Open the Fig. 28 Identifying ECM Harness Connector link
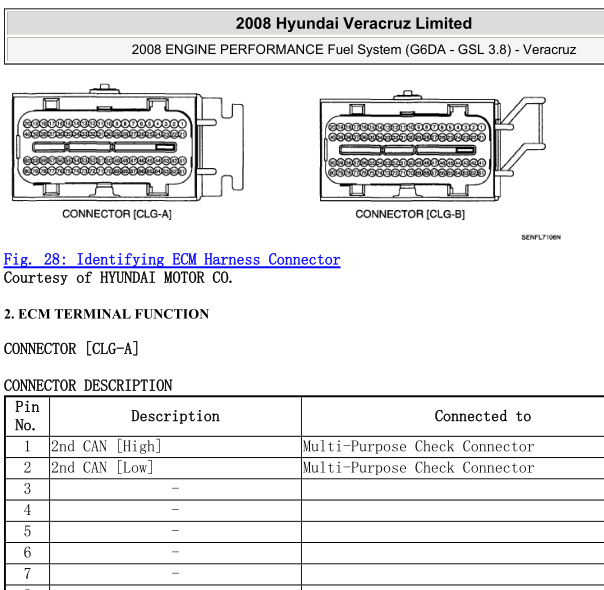The height and width of the screenshot is (590, 604). 172,260
